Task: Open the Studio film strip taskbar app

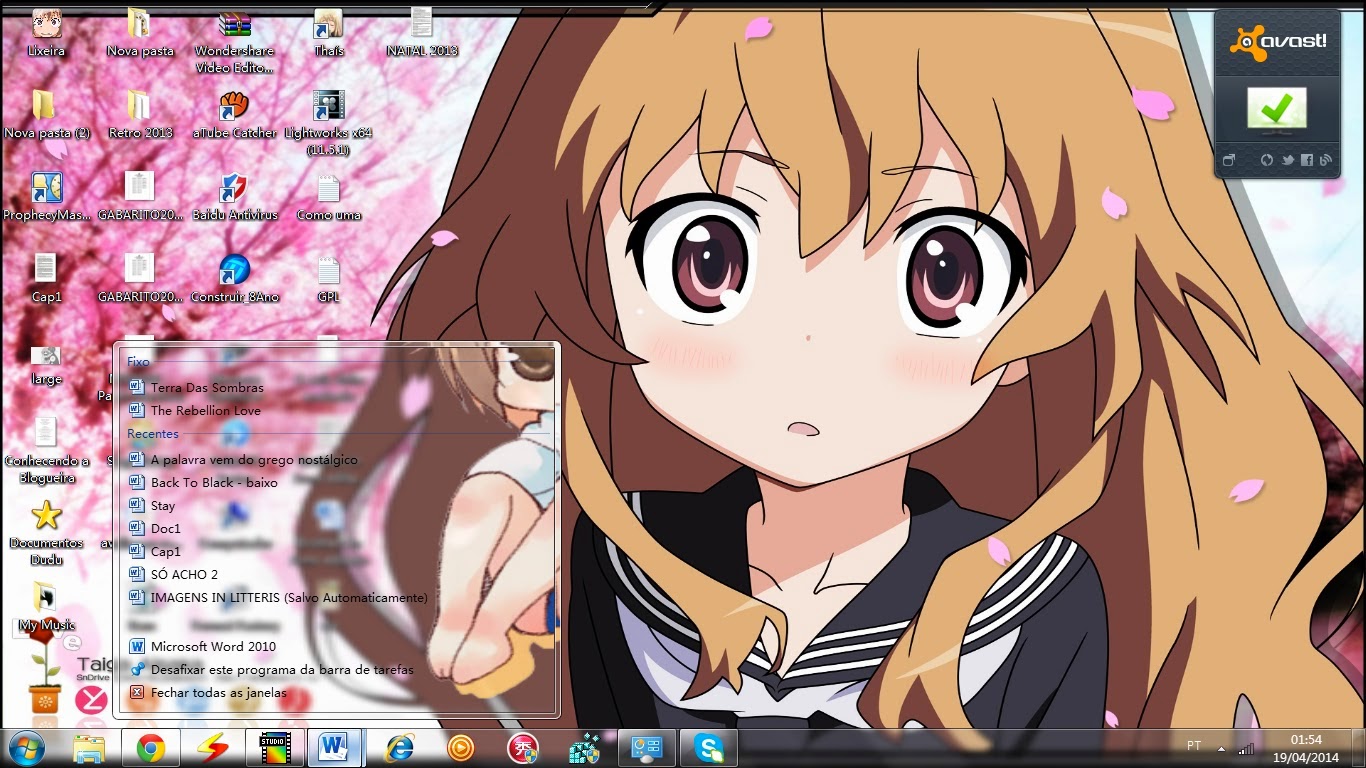Action: click(274, 748)
